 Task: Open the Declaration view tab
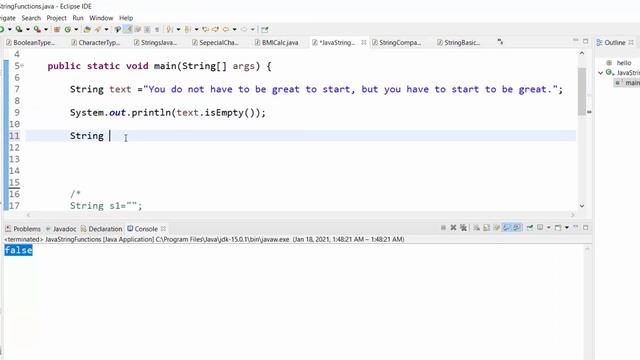pos(101,229)
